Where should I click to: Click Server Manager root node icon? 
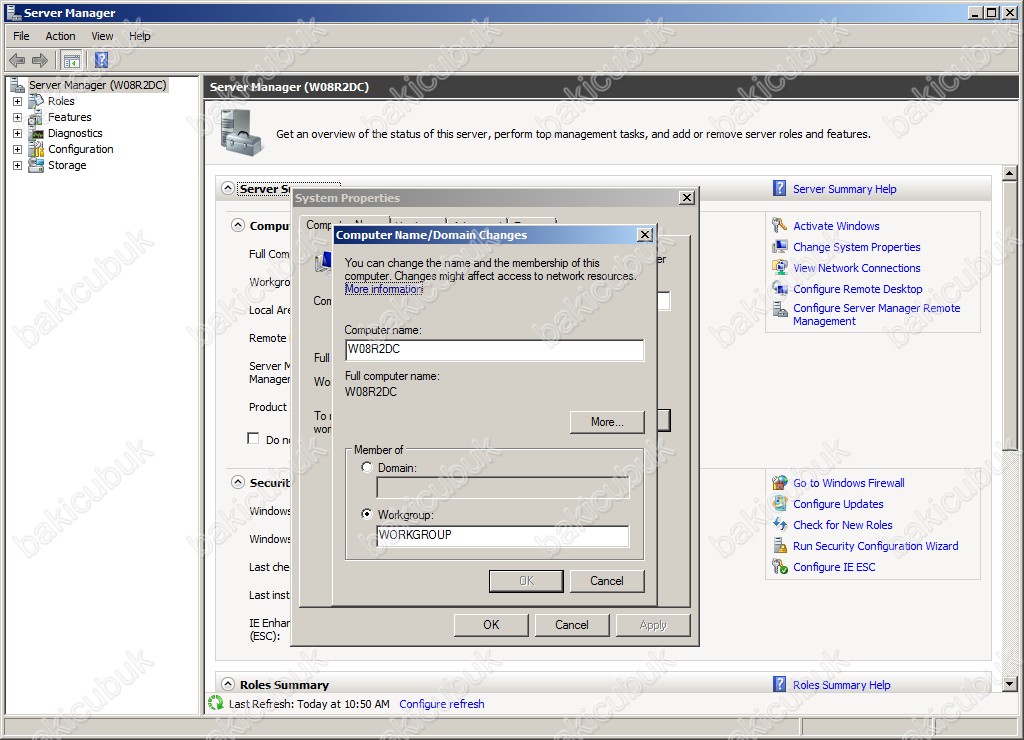(x=18, y=85)
